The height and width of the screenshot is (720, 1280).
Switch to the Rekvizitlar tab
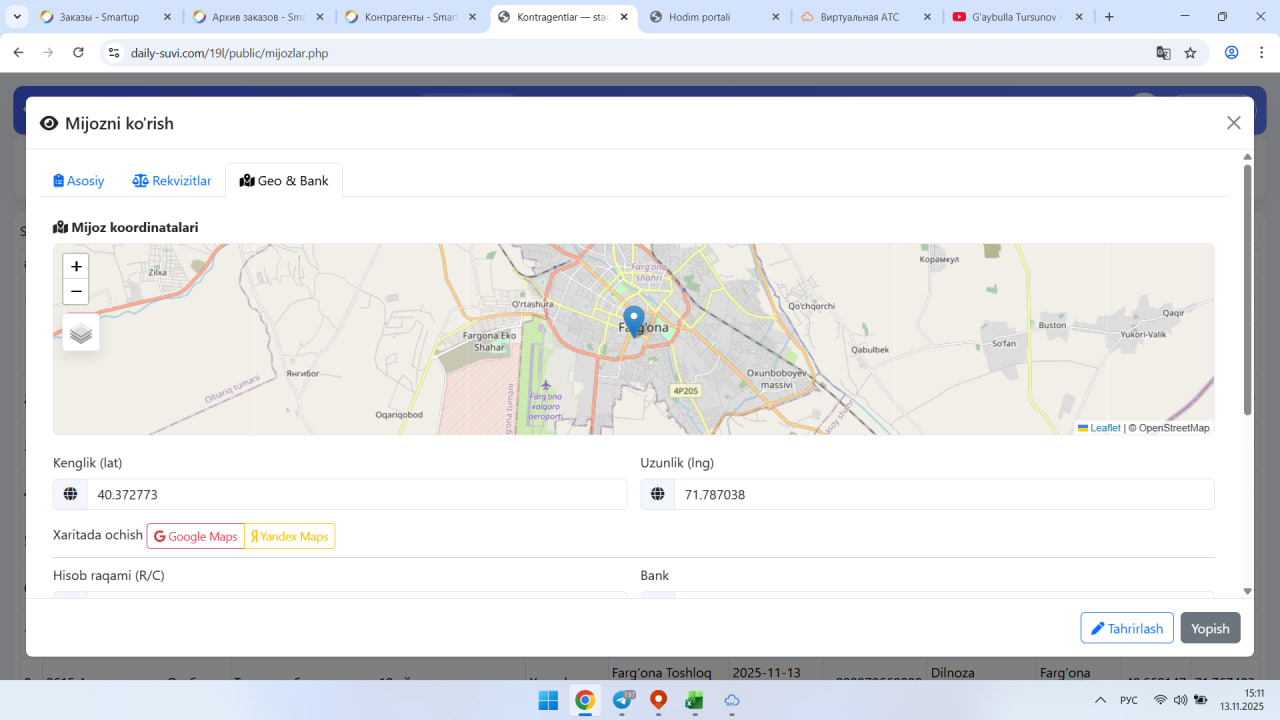click(172, 181)
